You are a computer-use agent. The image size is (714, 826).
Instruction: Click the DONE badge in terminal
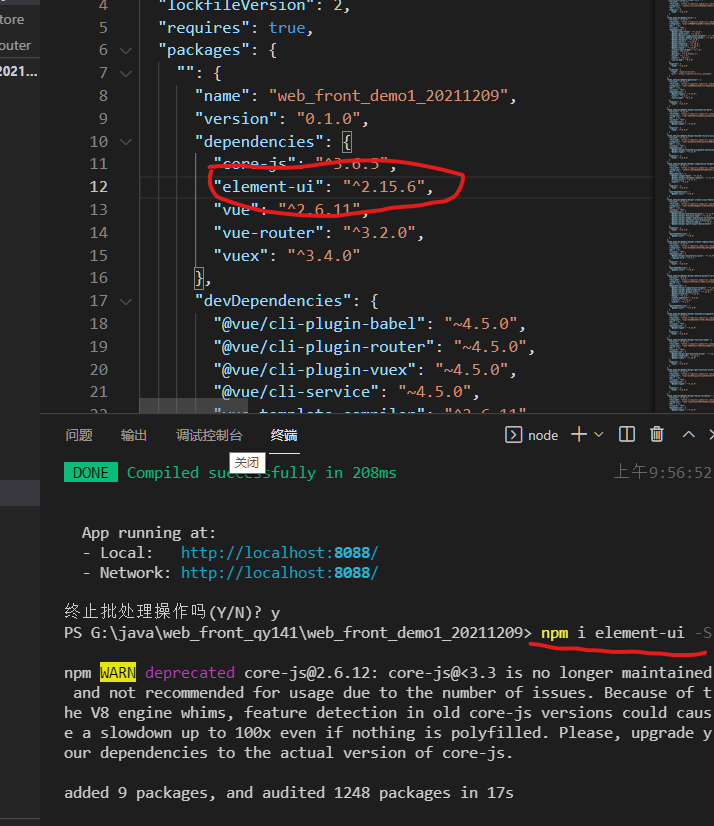[x=91, y=473]
